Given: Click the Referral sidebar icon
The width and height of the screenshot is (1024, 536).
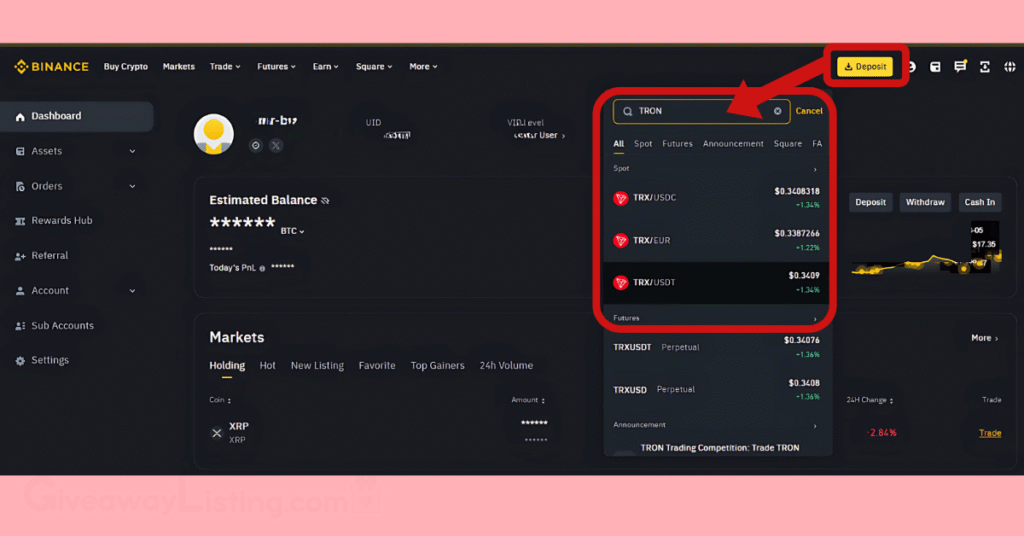Looking at the screenshot, I should [20, 256].
